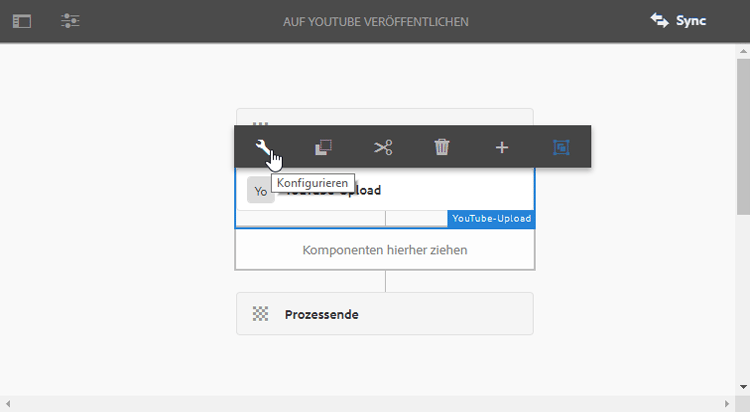Toggle the side panel icon

[22, 22]
